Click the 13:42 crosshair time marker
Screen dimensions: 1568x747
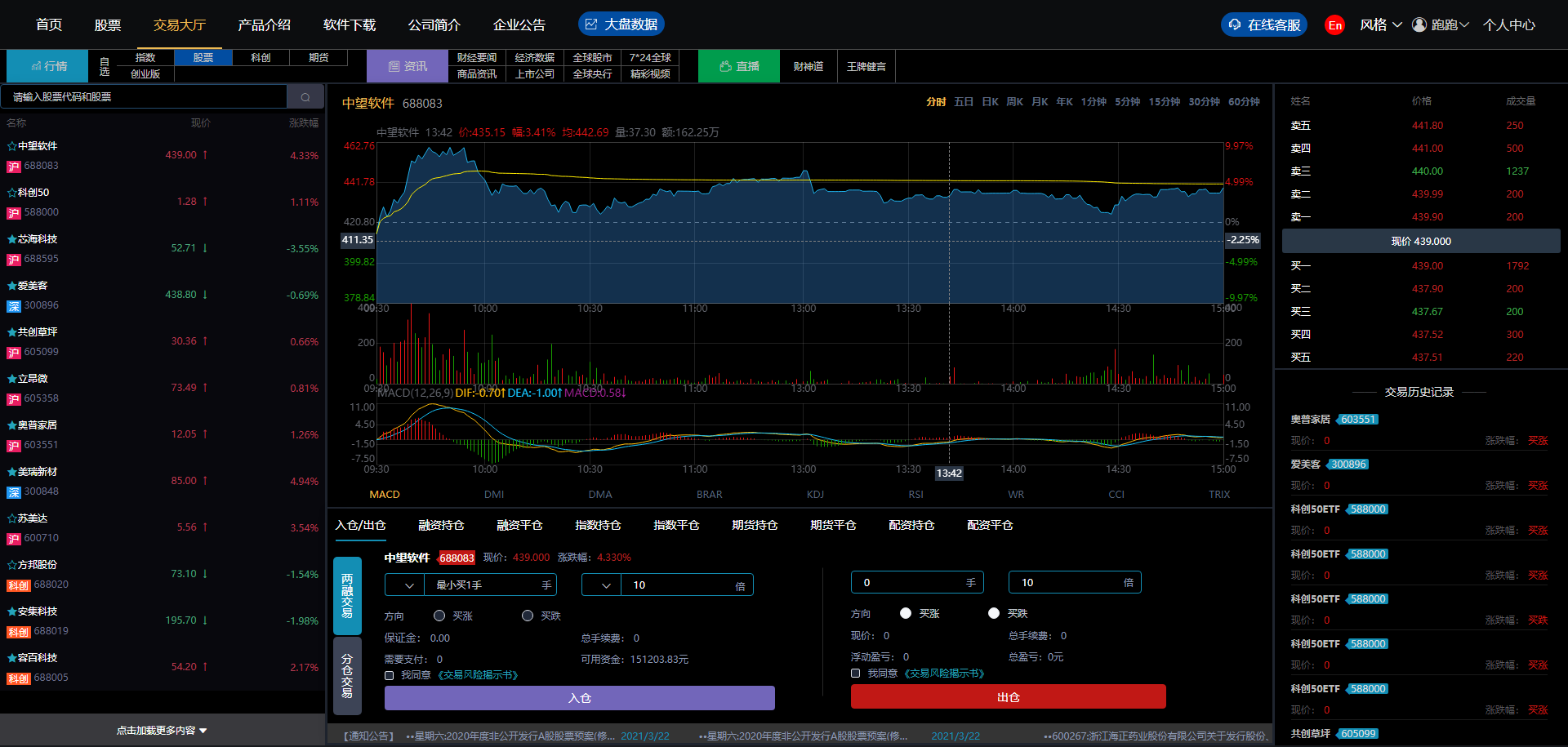[948, 474]
